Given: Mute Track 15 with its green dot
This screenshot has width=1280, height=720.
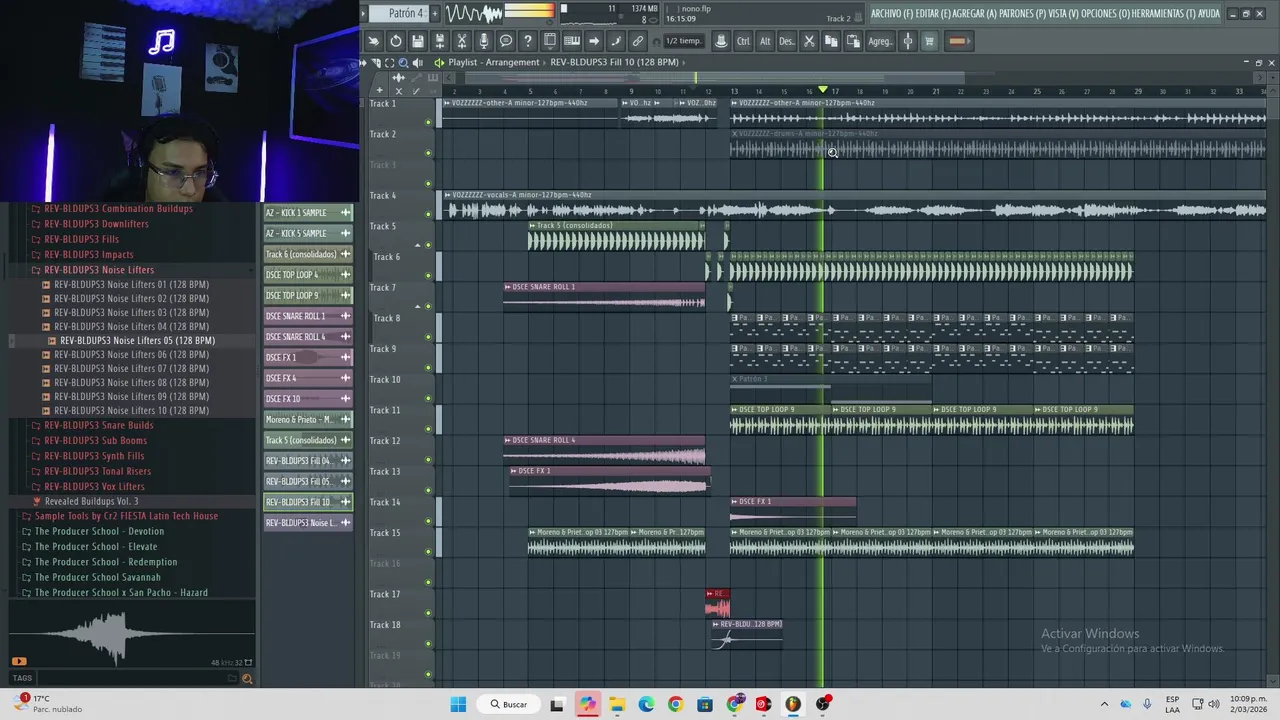Looking at the screenshot, I should click(x=429, y=552).
